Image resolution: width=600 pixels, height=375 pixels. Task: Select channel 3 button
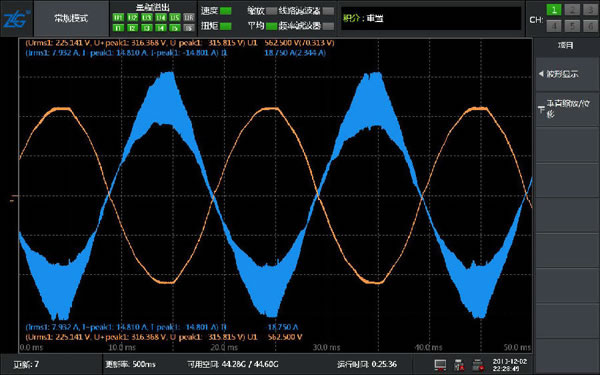tap(590, 10)
